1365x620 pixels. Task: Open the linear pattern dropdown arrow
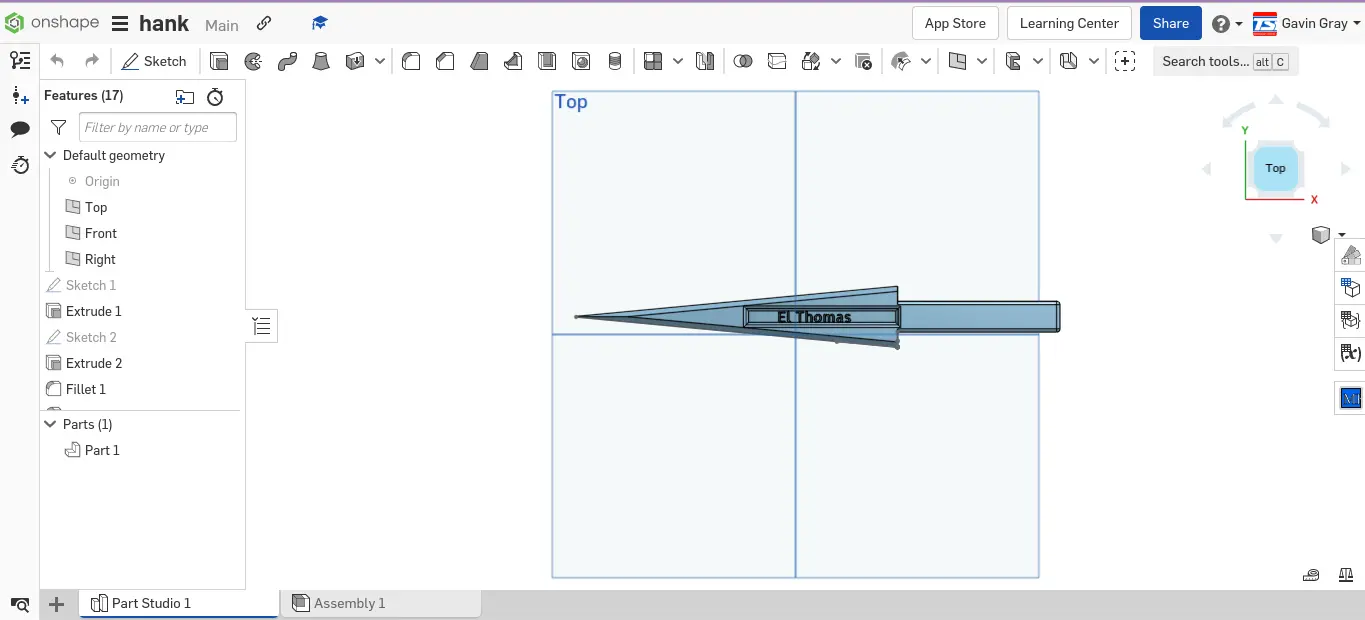coord(677,61)
